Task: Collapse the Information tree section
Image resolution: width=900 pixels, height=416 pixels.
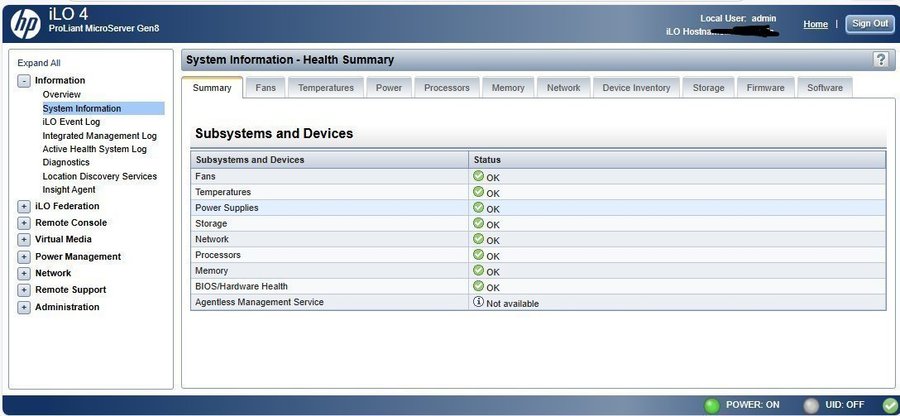Action: pyautogui.click(x=24, y=80)
